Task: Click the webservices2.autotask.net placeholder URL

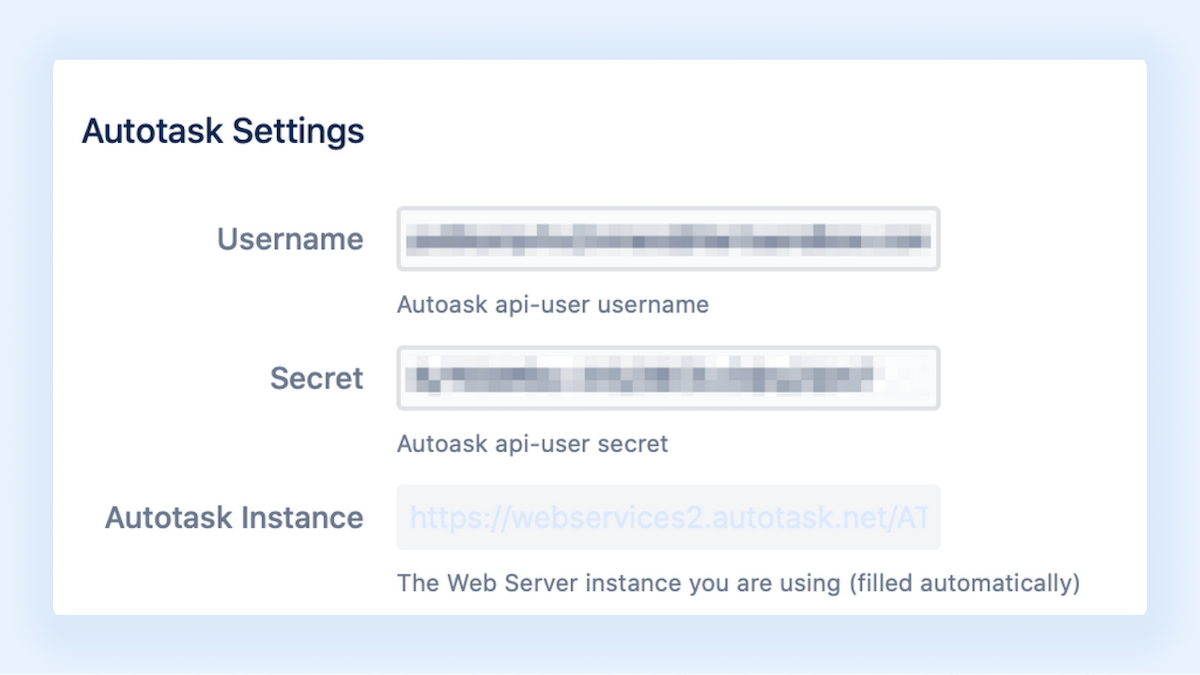Action: coord(668,518)
